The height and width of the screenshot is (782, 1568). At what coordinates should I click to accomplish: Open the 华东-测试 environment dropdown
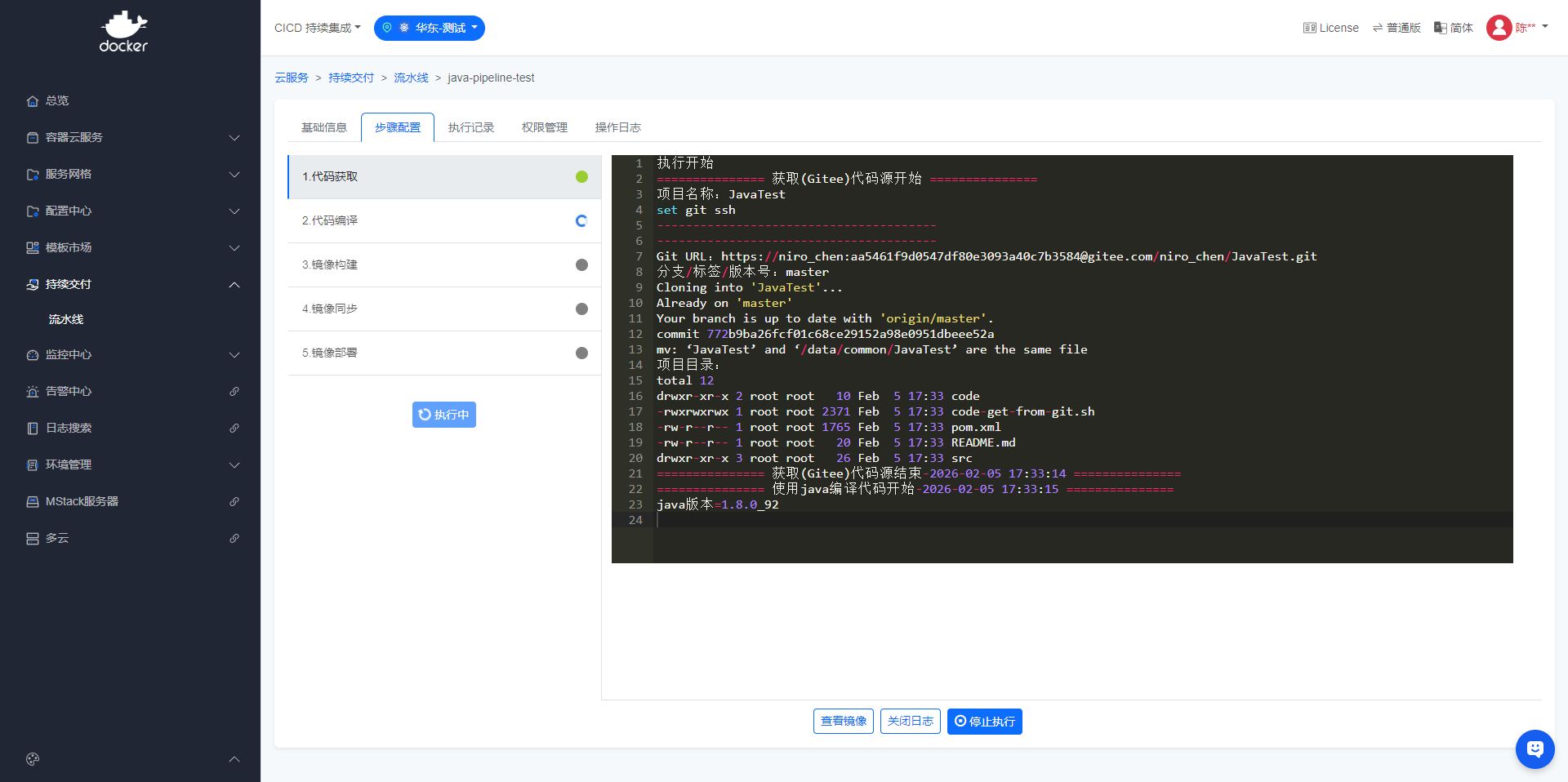[x=430, y=28]
